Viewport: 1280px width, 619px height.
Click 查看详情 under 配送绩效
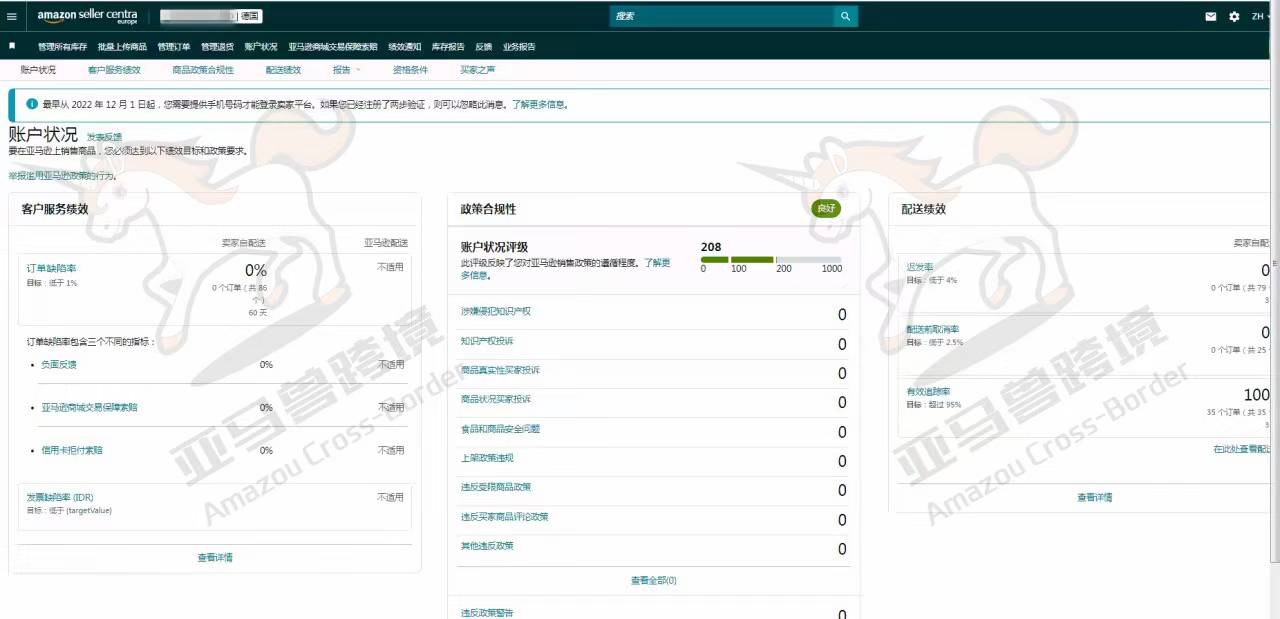[1094, 498]
